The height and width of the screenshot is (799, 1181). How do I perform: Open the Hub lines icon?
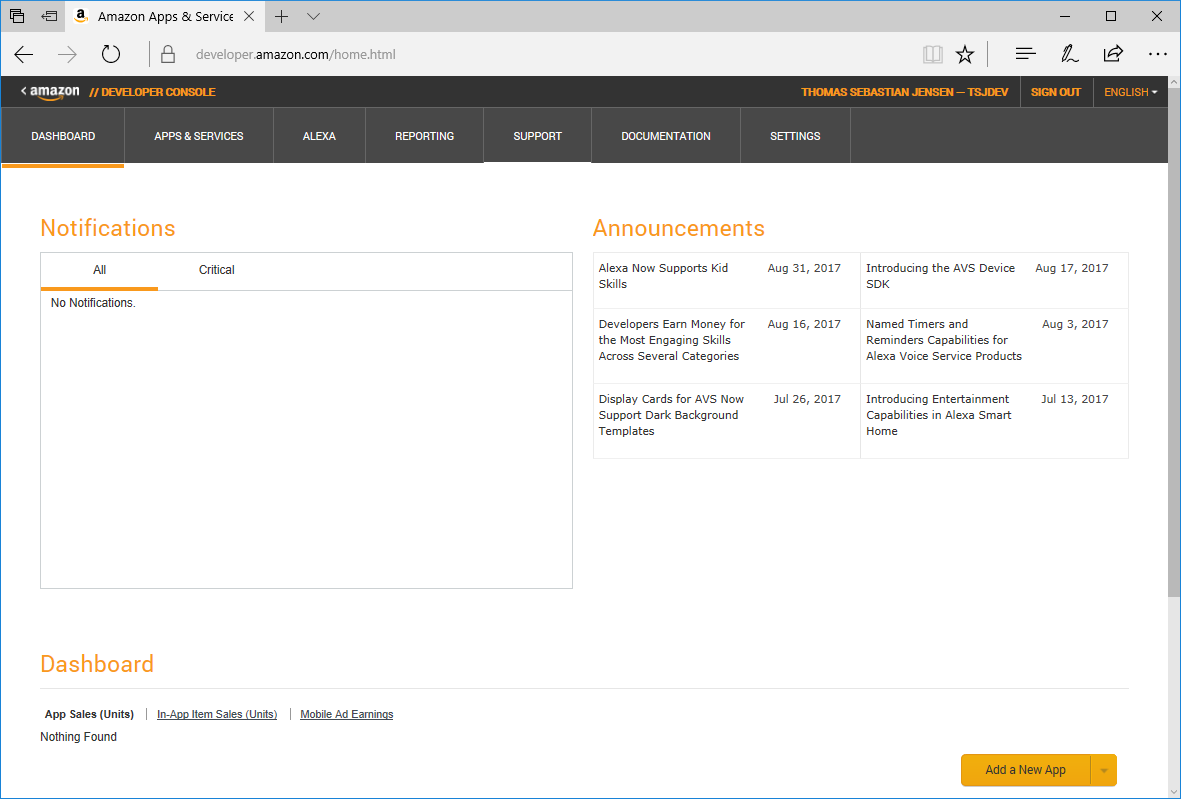[x=1025, y=54]
